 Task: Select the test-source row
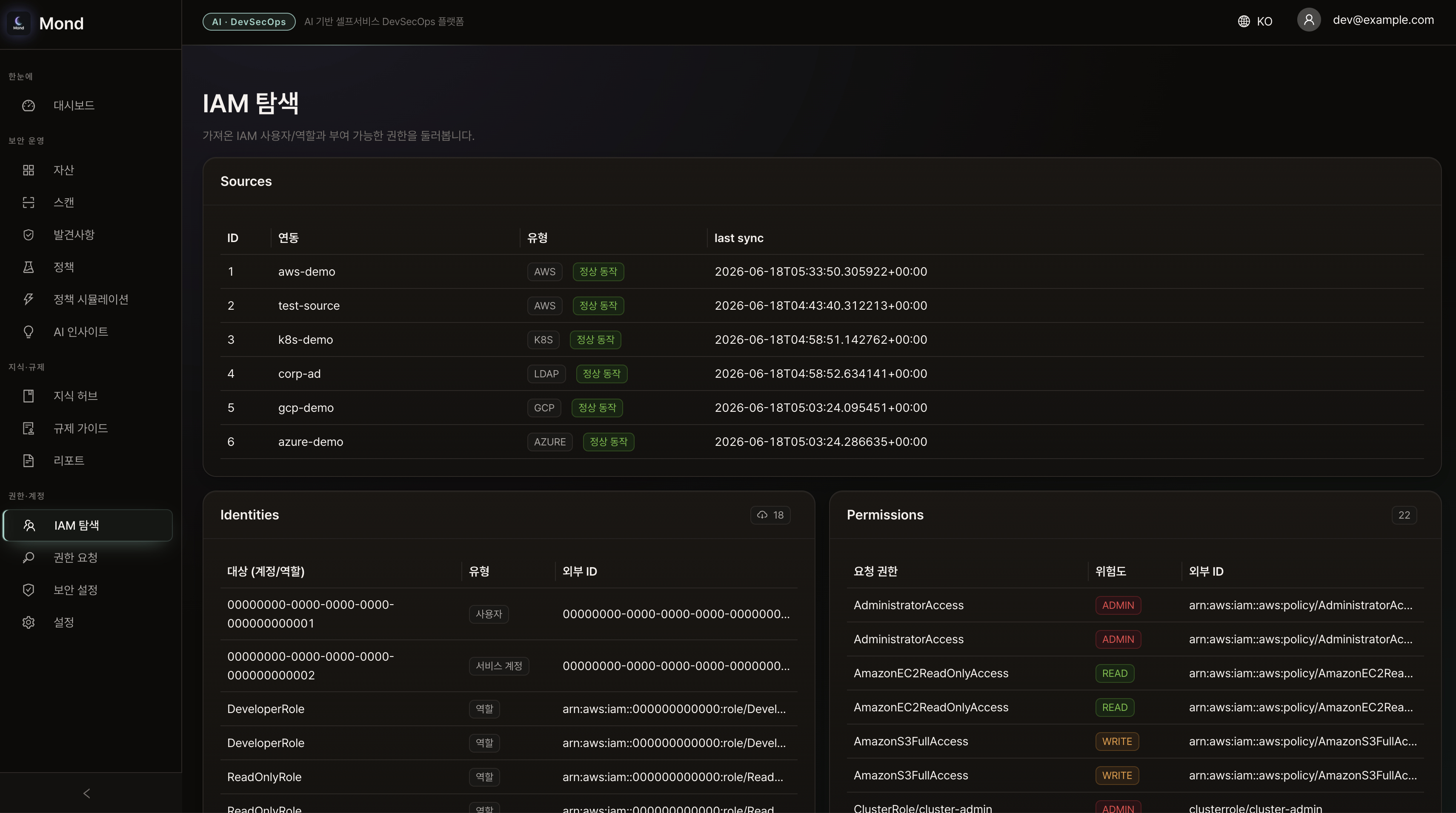pos(822,305)
